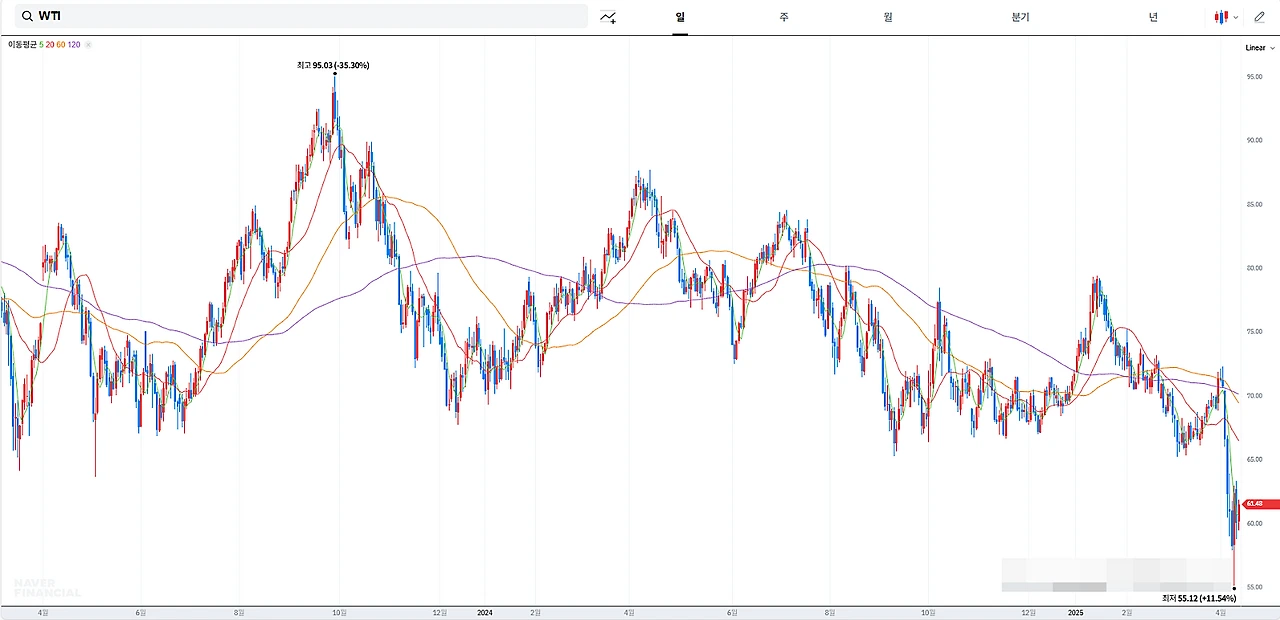Click the 95.00 price axis label

point(1254,77)
